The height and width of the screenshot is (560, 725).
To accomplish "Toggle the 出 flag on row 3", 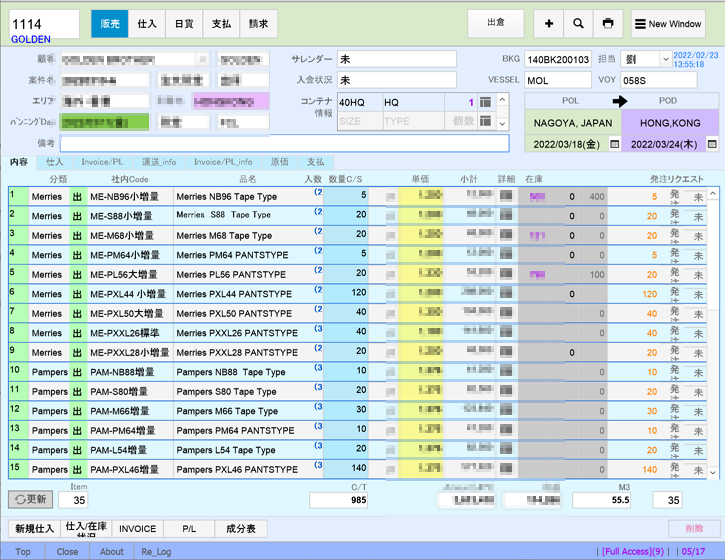I will click(77, 236).
